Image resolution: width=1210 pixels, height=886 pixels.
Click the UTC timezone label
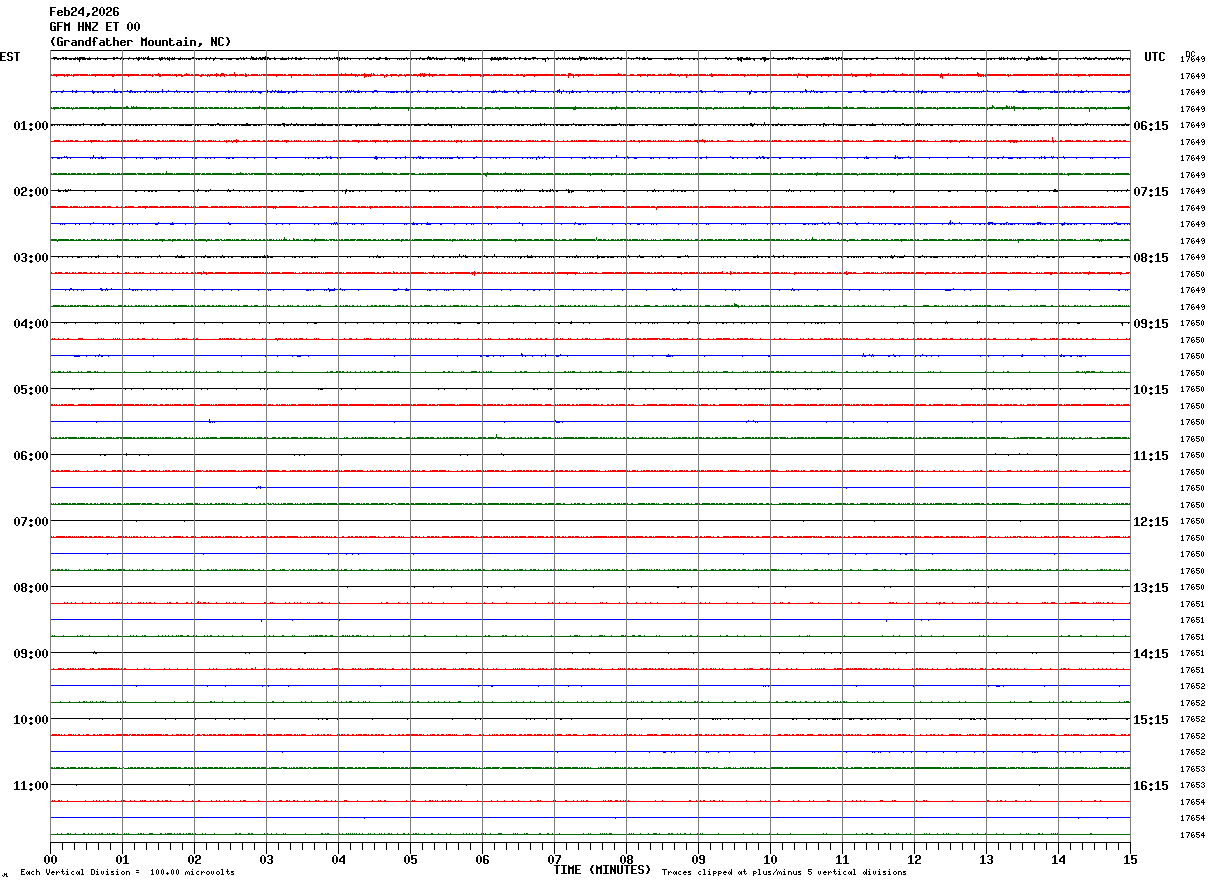pos(1155,57)
